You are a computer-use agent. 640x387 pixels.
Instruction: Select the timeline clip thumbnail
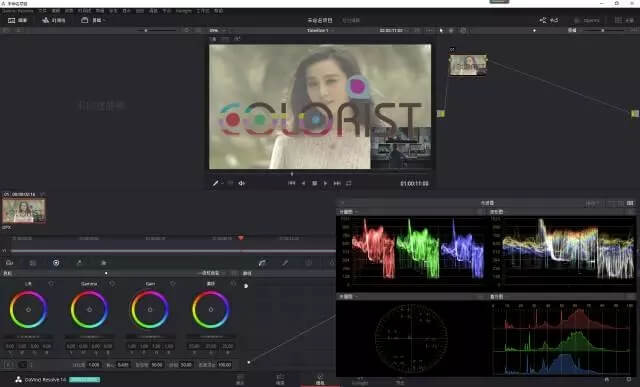pyautogui.click(x=24, y=211)
